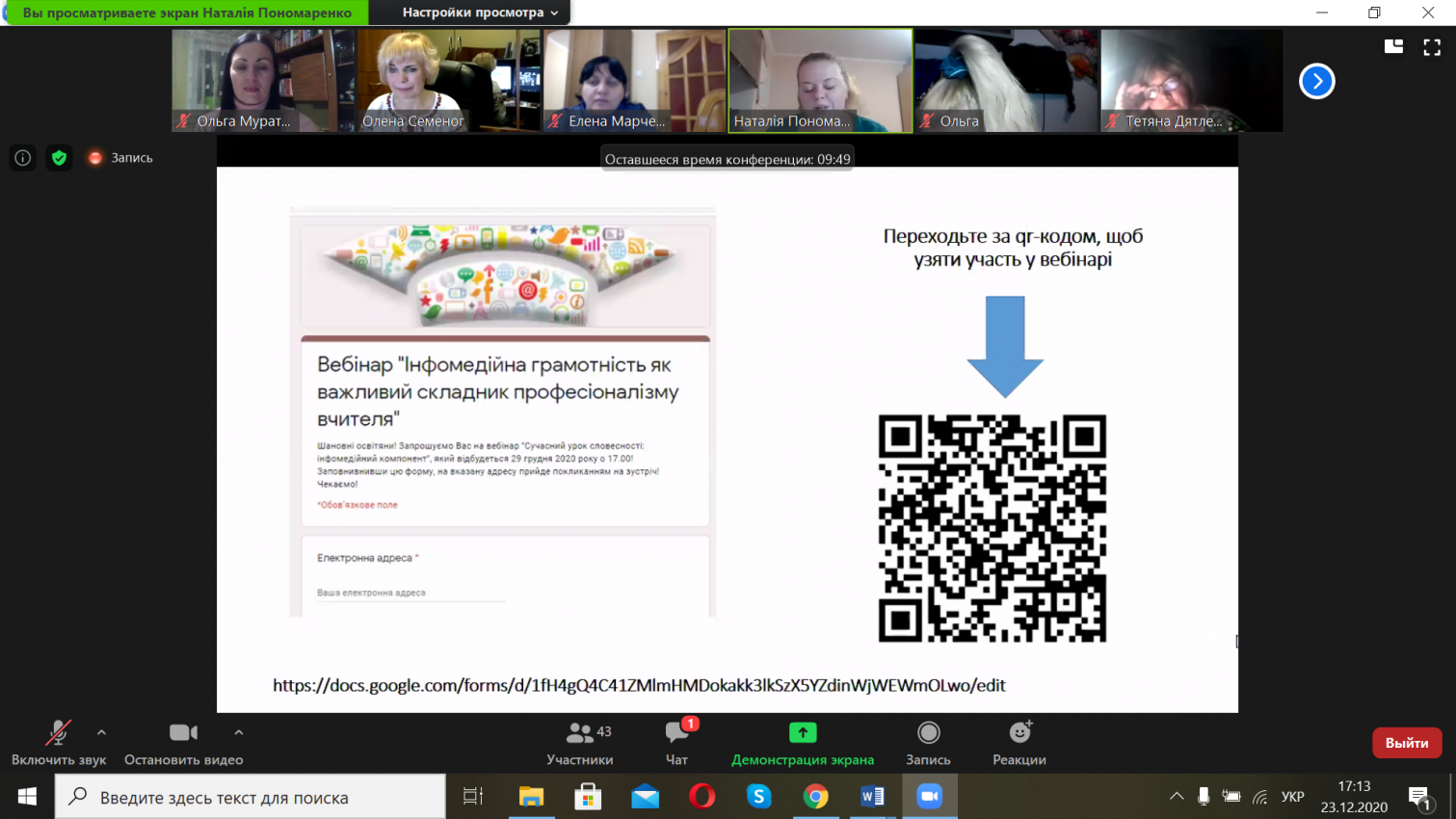Select Олена Семеног video thumbnail
This screenshot has height=819, width=1456.
click(x=448, y=80)
